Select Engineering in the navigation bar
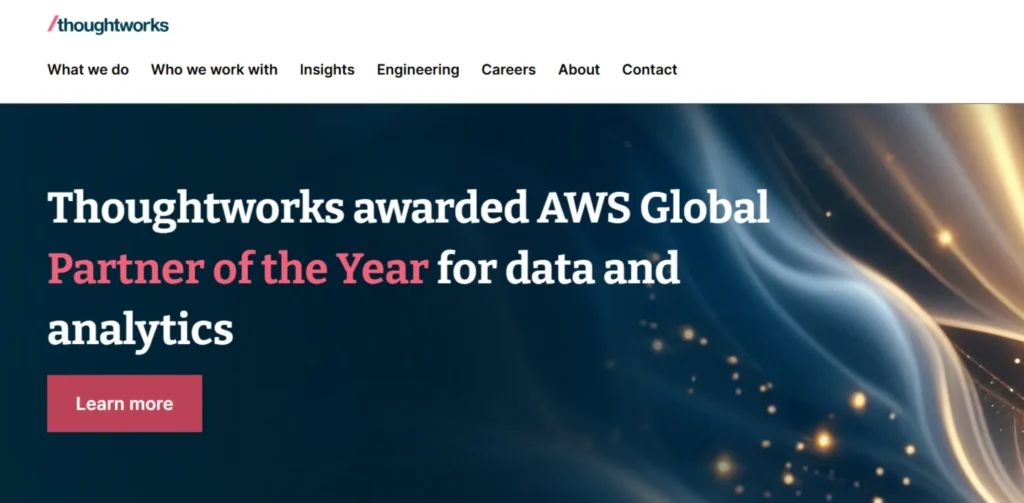 [x=418, y=70]
